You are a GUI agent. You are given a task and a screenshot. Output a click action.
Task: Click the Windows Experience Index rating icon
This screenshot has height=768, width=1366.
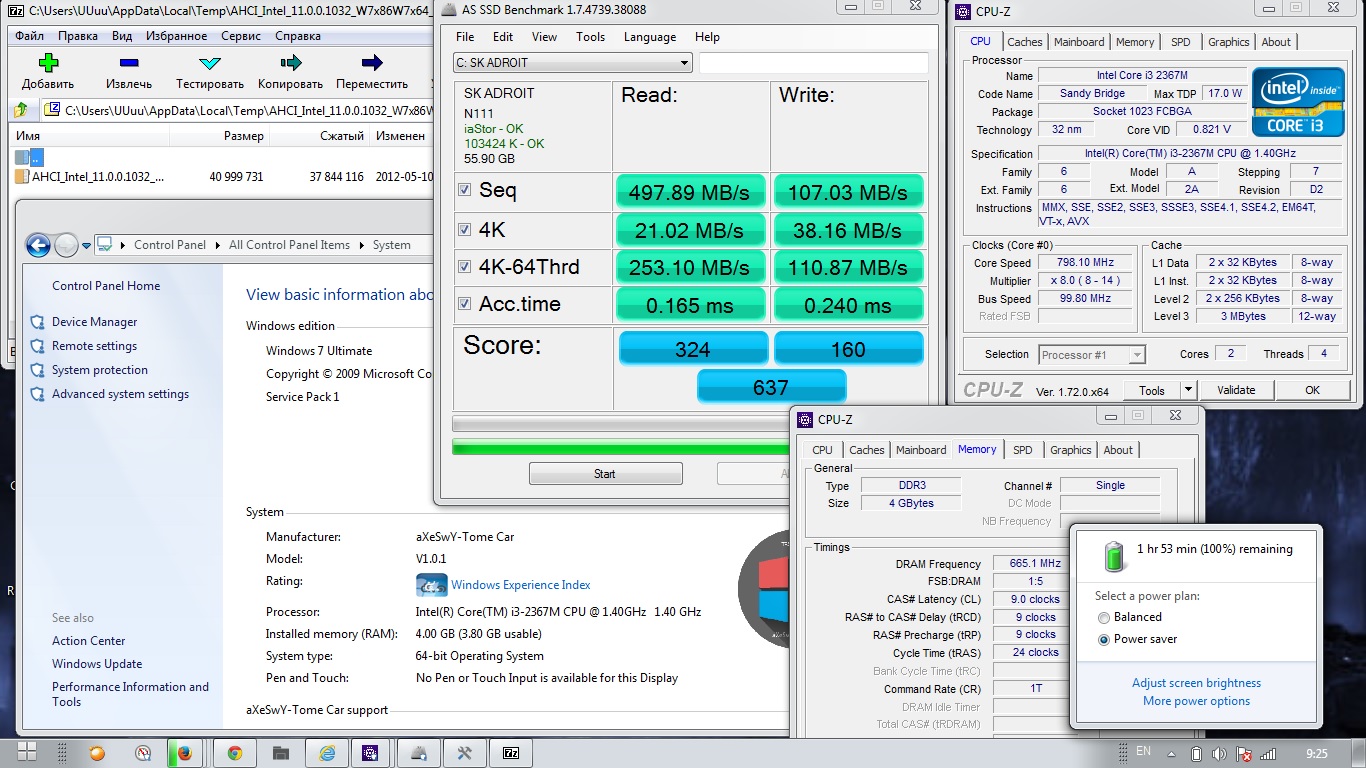point(431,585)
